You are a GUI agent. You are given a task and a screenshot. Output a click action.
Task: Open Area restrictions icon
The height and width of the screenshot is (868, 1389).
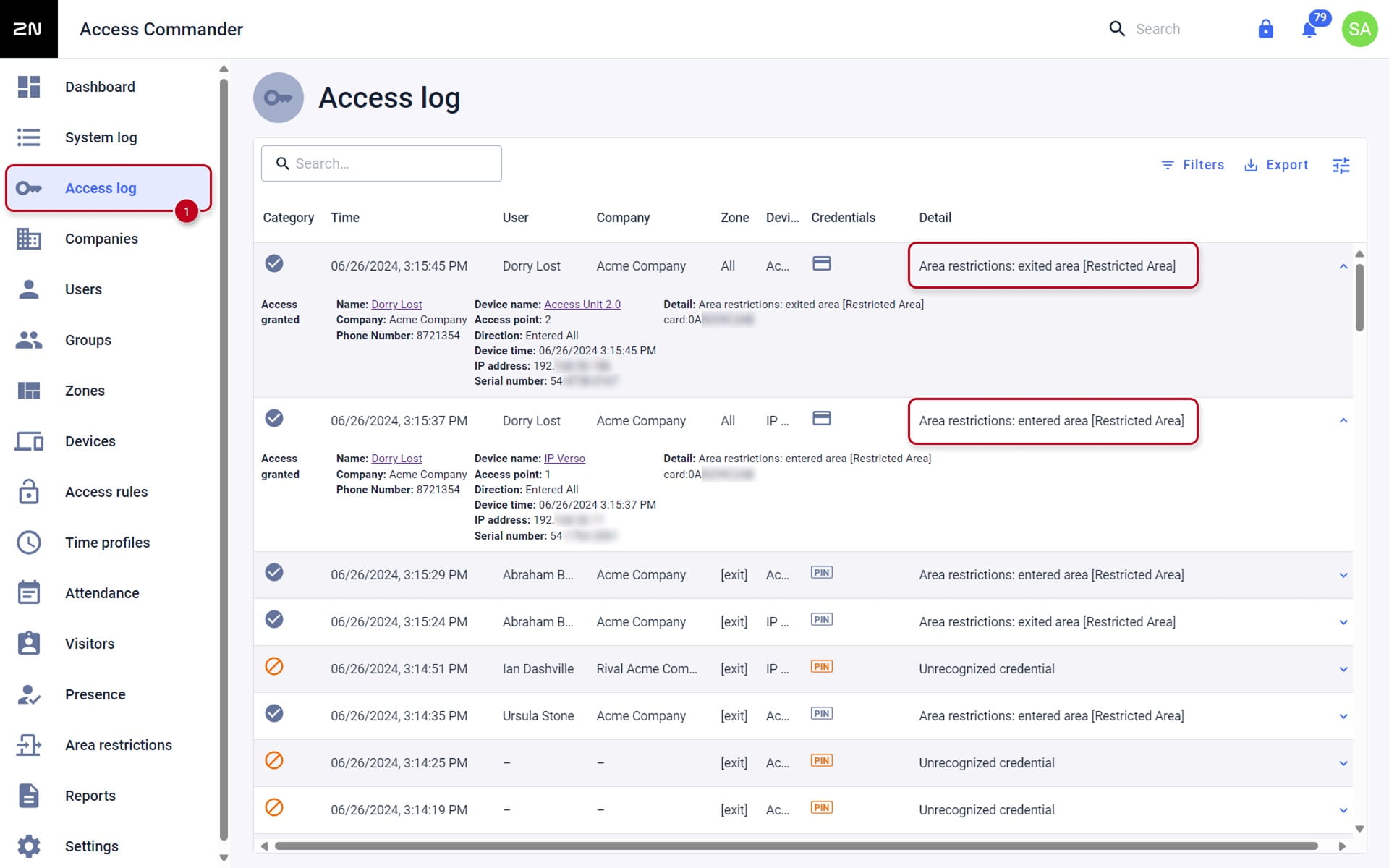point(29,745)
